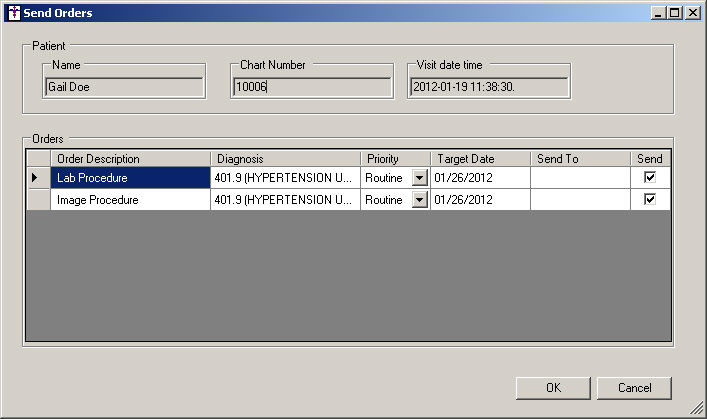This screenshot has width=707, height=419.
Task: Confirm orders with the OK button
Action: (x=553, y=388)
